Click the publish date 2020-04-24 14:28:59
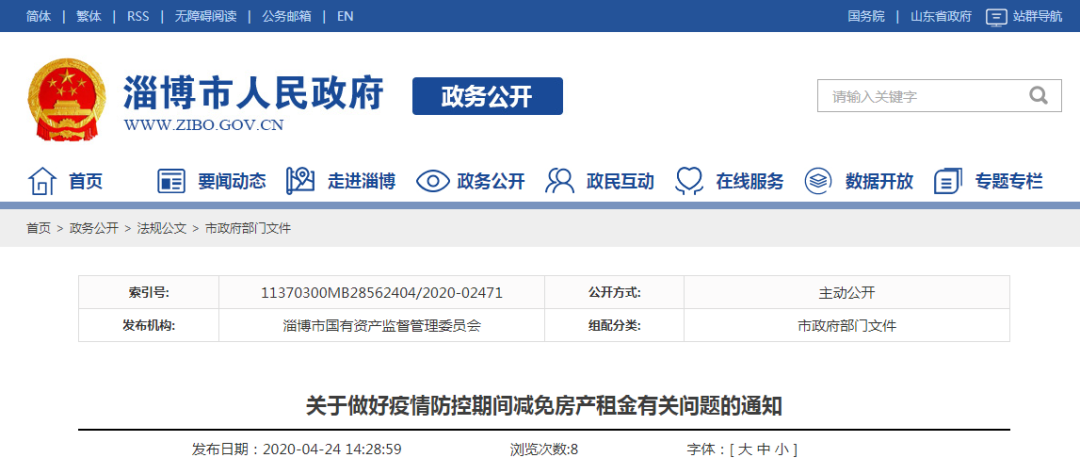 click(332, 450)
